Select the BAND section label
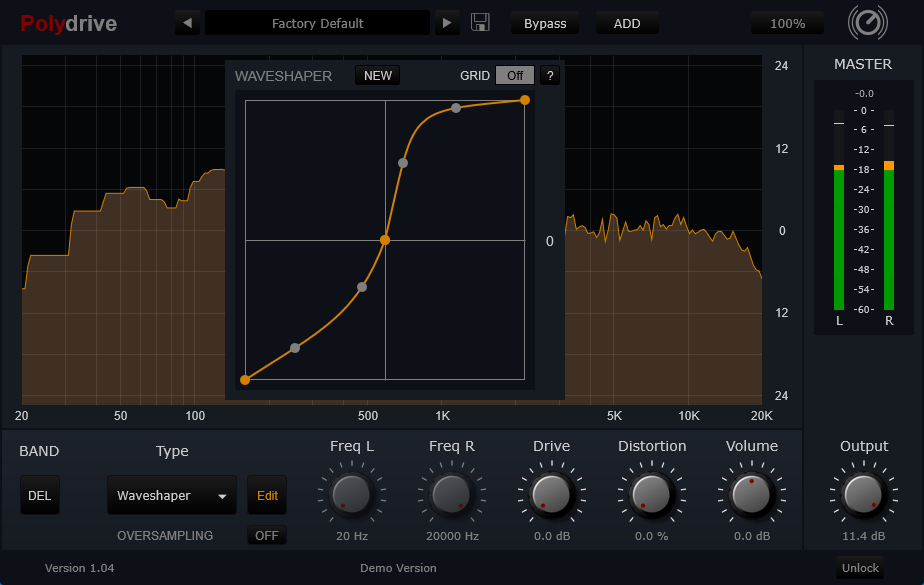Viewport: 924px width, 585px height. [x=39, y=451]
